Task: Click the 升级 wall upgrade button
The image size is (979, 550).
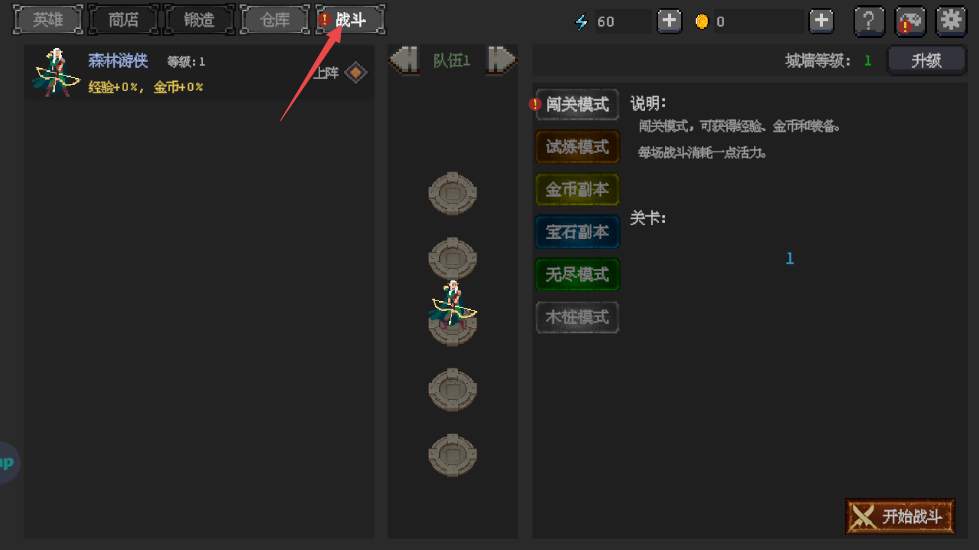Action: [926, 61]
